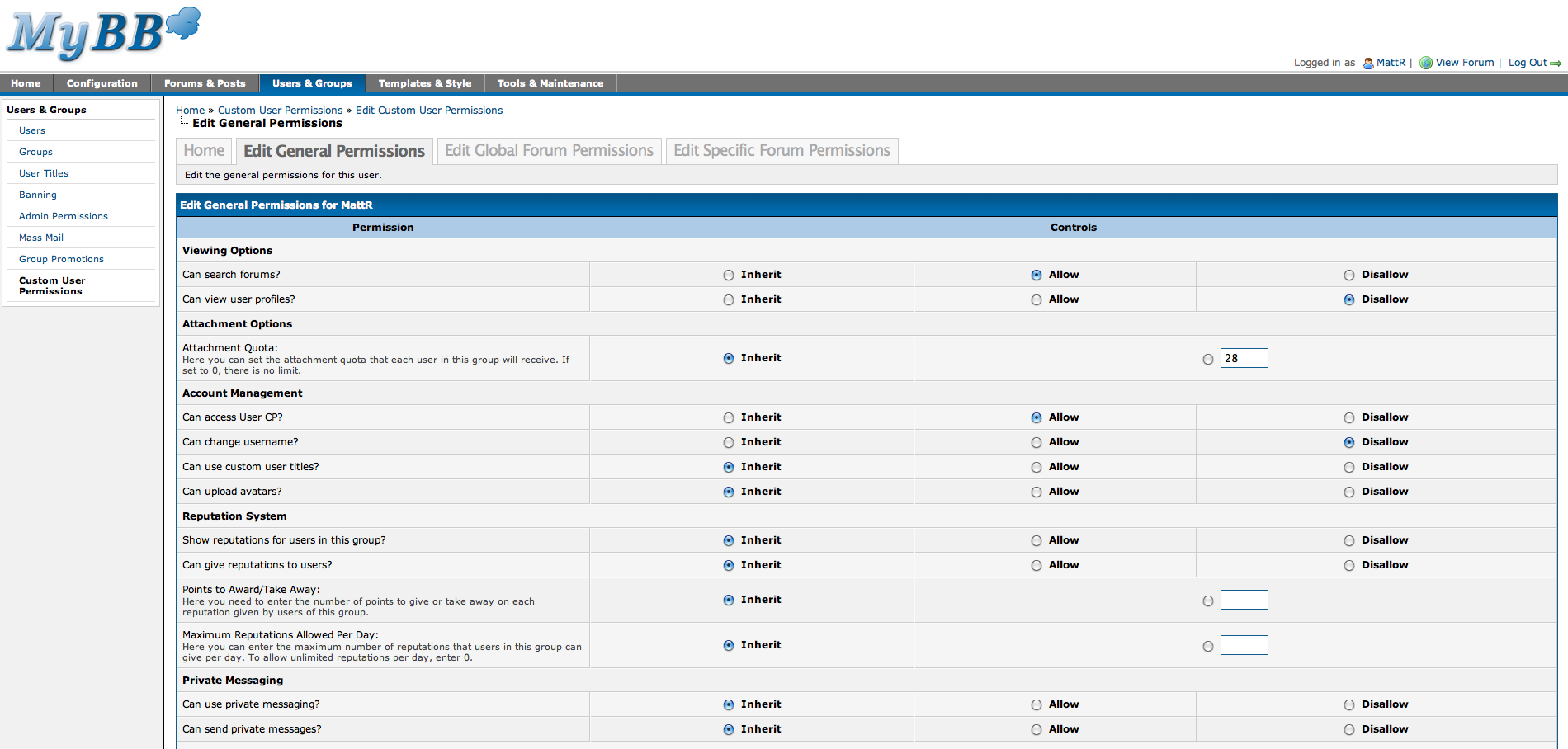
Task: Click Custom User Permissions breadcrumb link
Action: [x=280, y=111]
